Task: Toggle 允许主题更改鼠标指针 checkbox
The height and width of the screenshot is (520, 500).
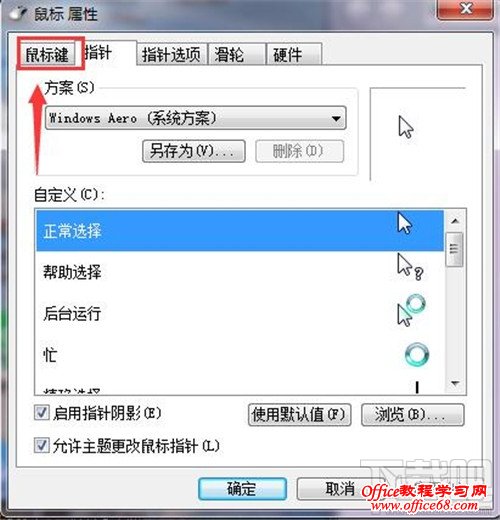Action: click(42, 445)
